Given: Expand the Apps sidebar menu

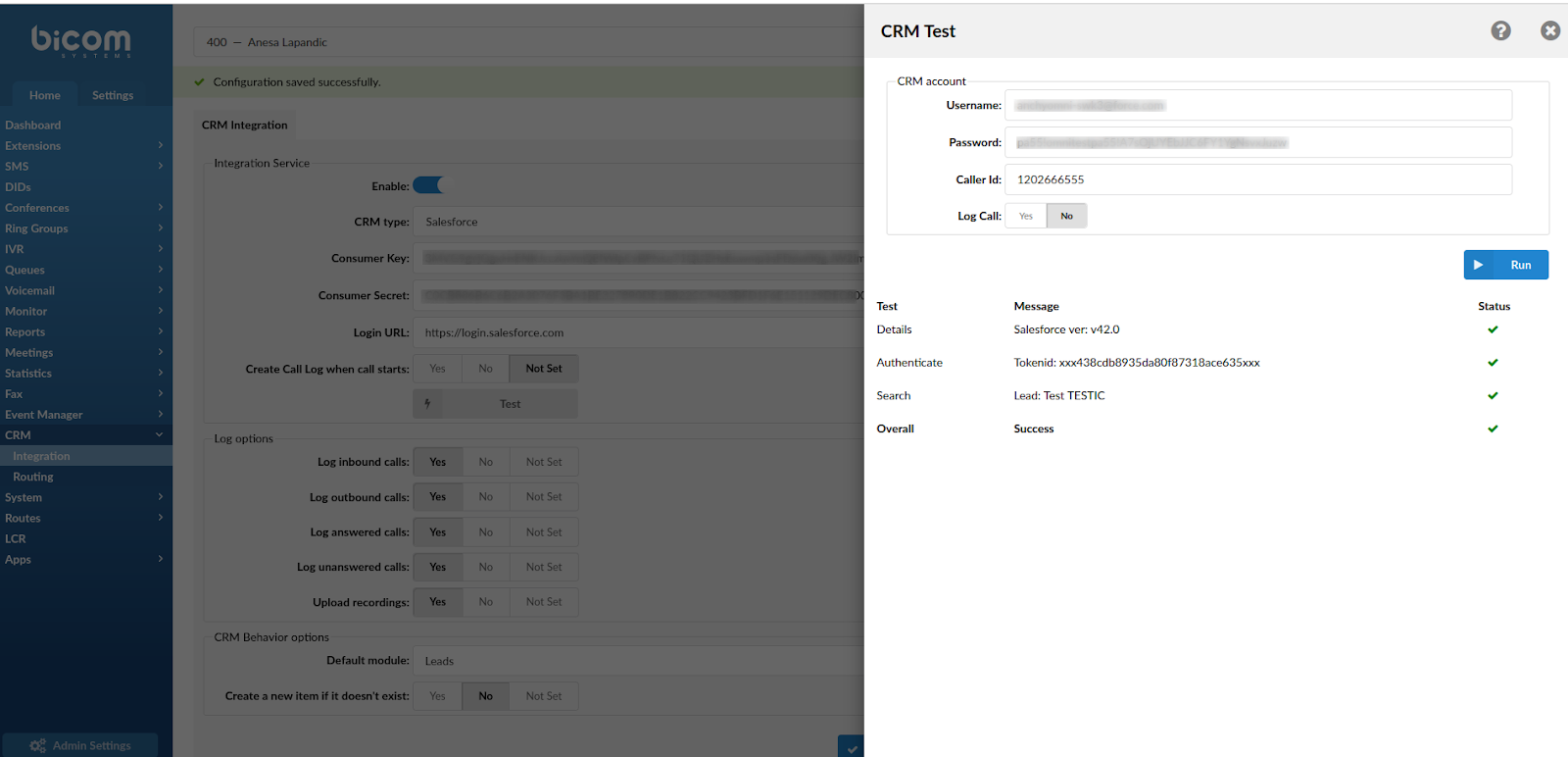Looking at the screenshot, I should coord(84,560).
